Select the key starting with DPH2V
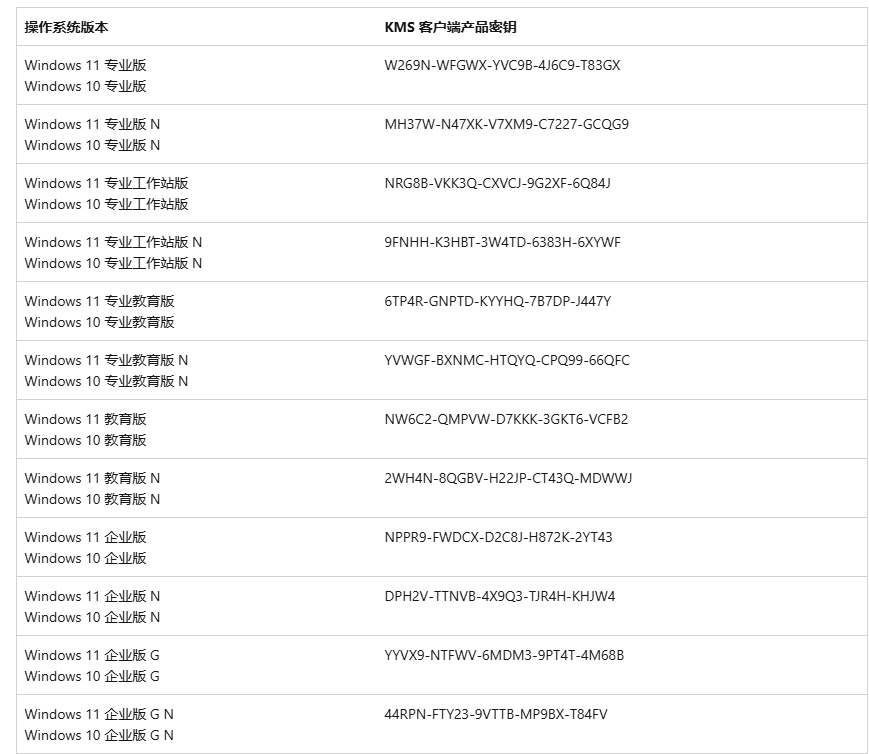 [x=500, y=596]
